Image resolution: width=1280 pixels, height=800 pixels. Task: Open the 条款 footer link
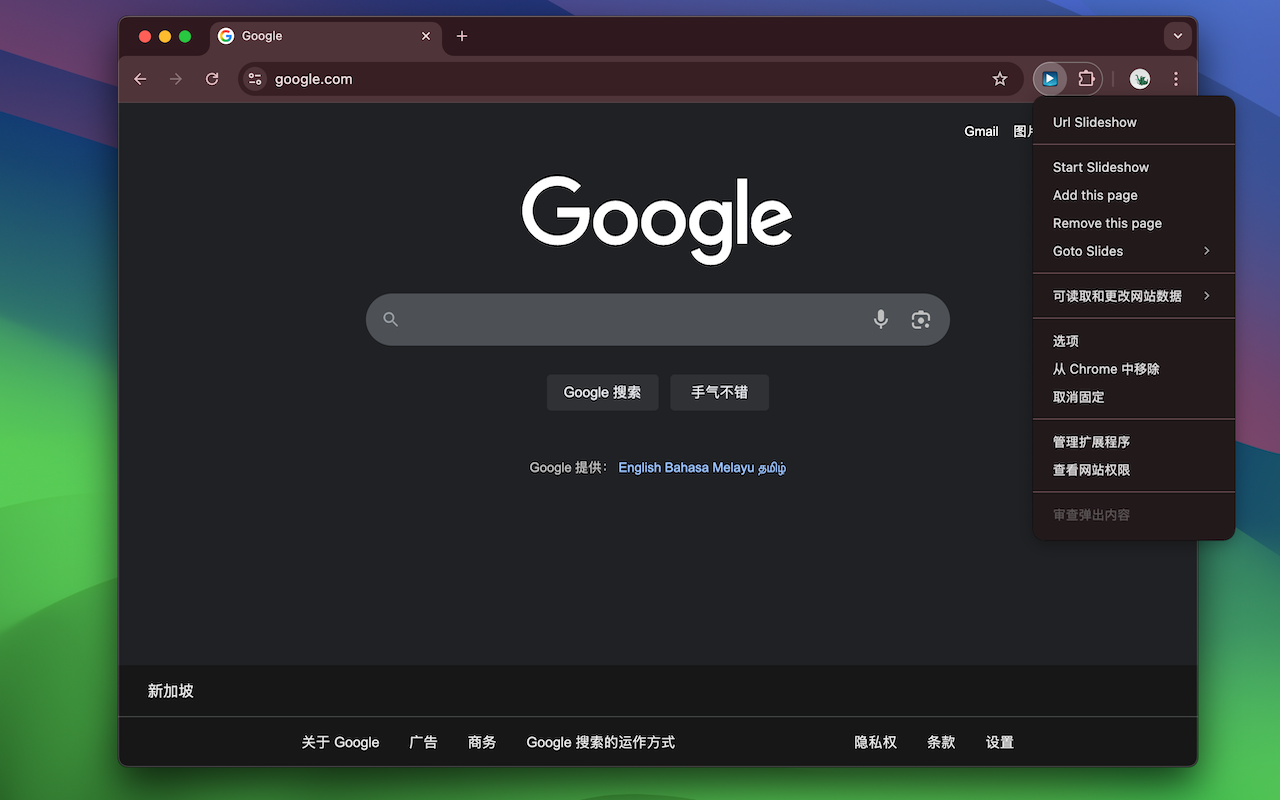pyautogui.click(x=941, y=742)
